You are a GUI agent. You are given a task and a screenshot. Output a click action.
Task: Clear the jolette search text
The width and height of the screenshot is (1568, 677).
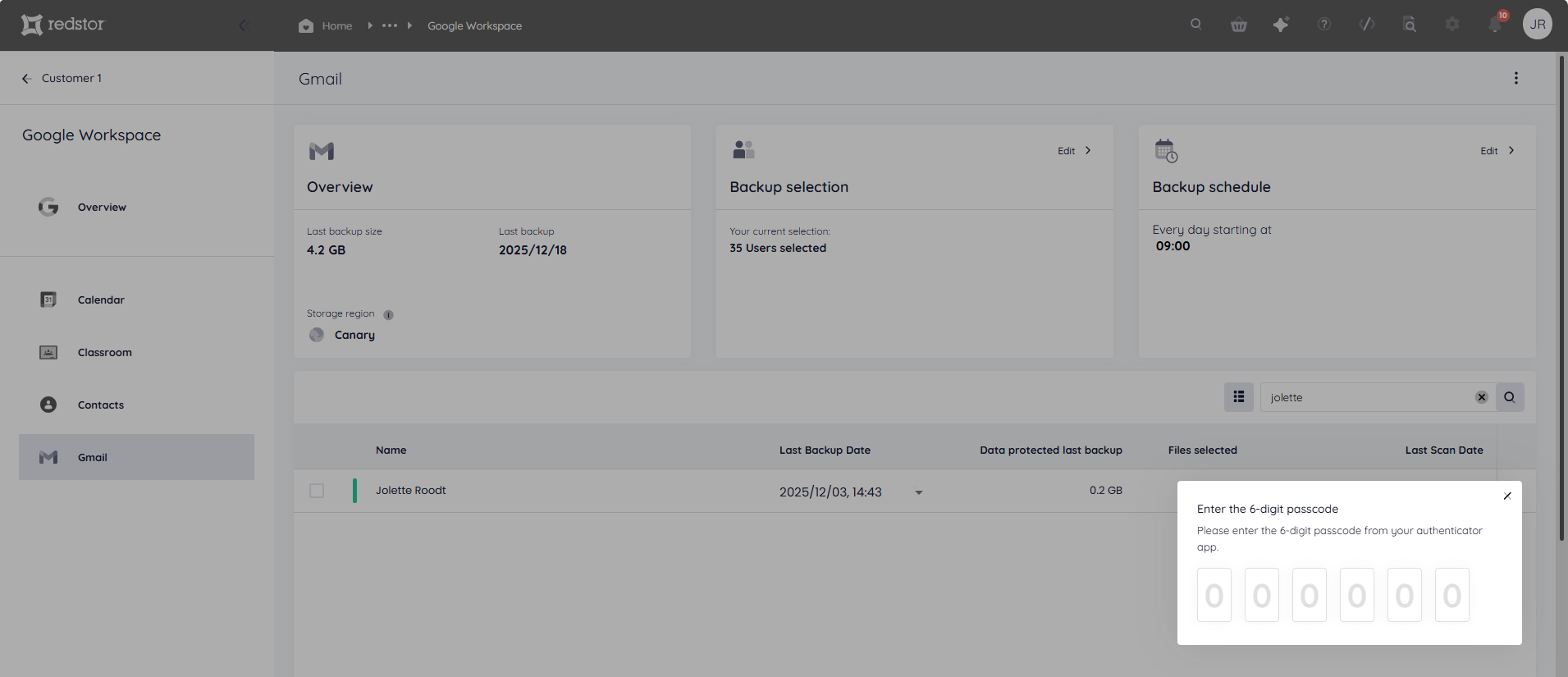tap(1481, 397)
